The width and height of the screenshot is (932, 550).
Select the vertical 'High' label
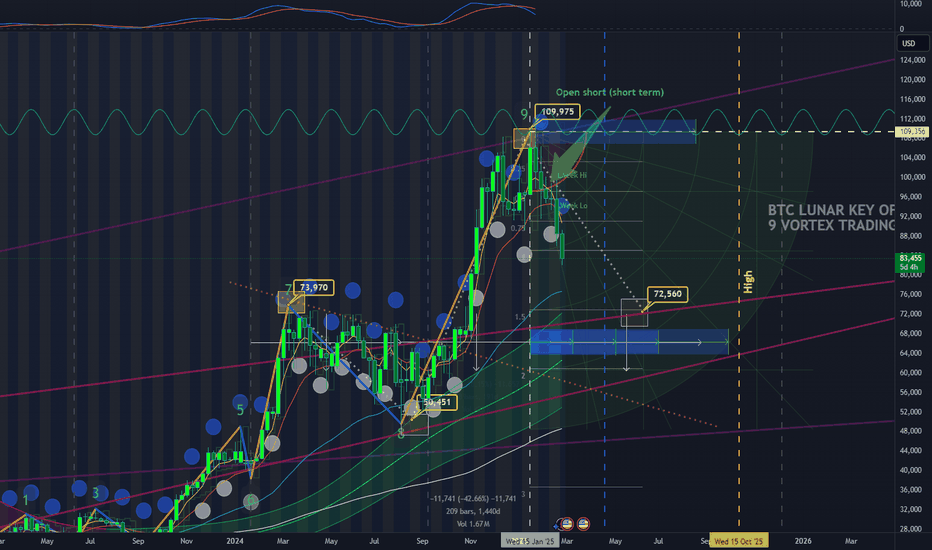[x=748, y=282]
